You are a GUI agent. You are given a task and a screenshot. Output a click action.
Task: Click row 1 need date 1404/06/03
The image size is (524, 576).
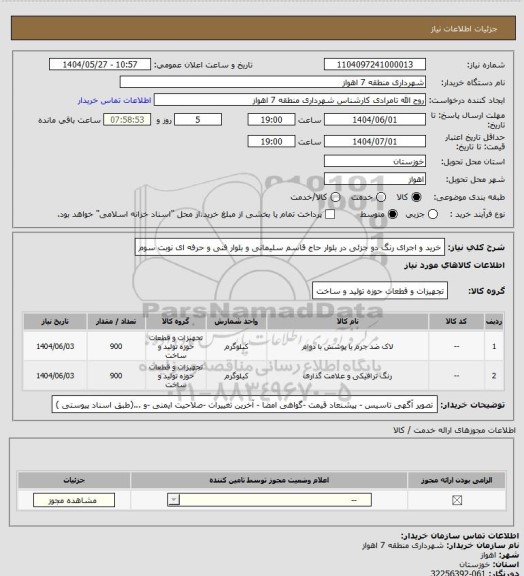pyautogui.click(x=55, y=346)
